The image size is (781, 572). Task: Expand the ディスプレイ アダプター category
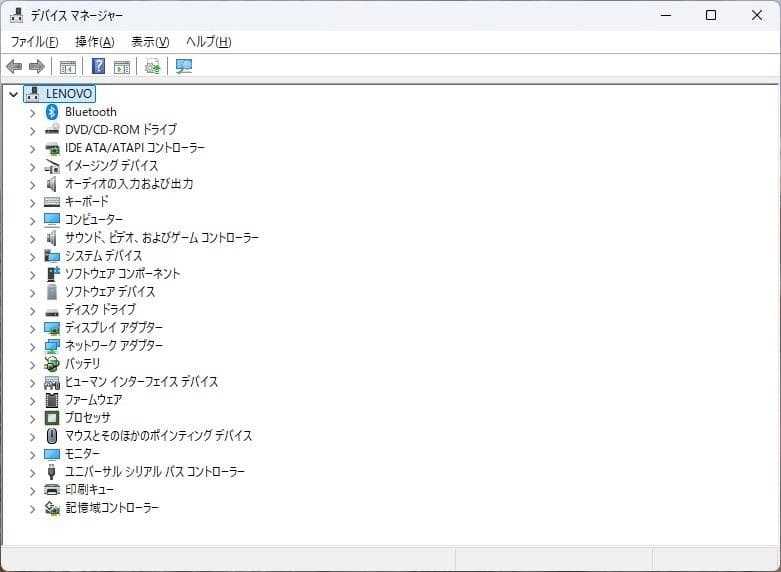32,328
